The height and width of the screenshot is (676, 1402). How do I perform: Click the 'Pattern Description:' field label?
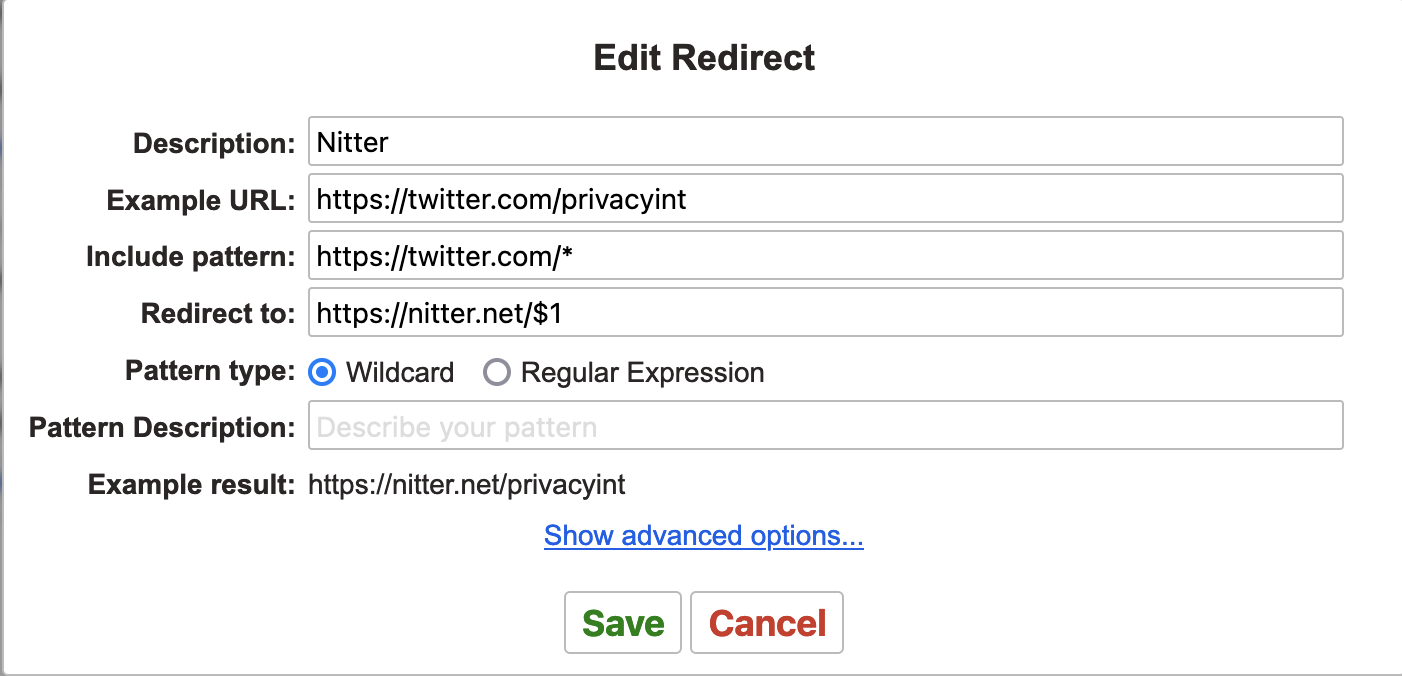162,428
